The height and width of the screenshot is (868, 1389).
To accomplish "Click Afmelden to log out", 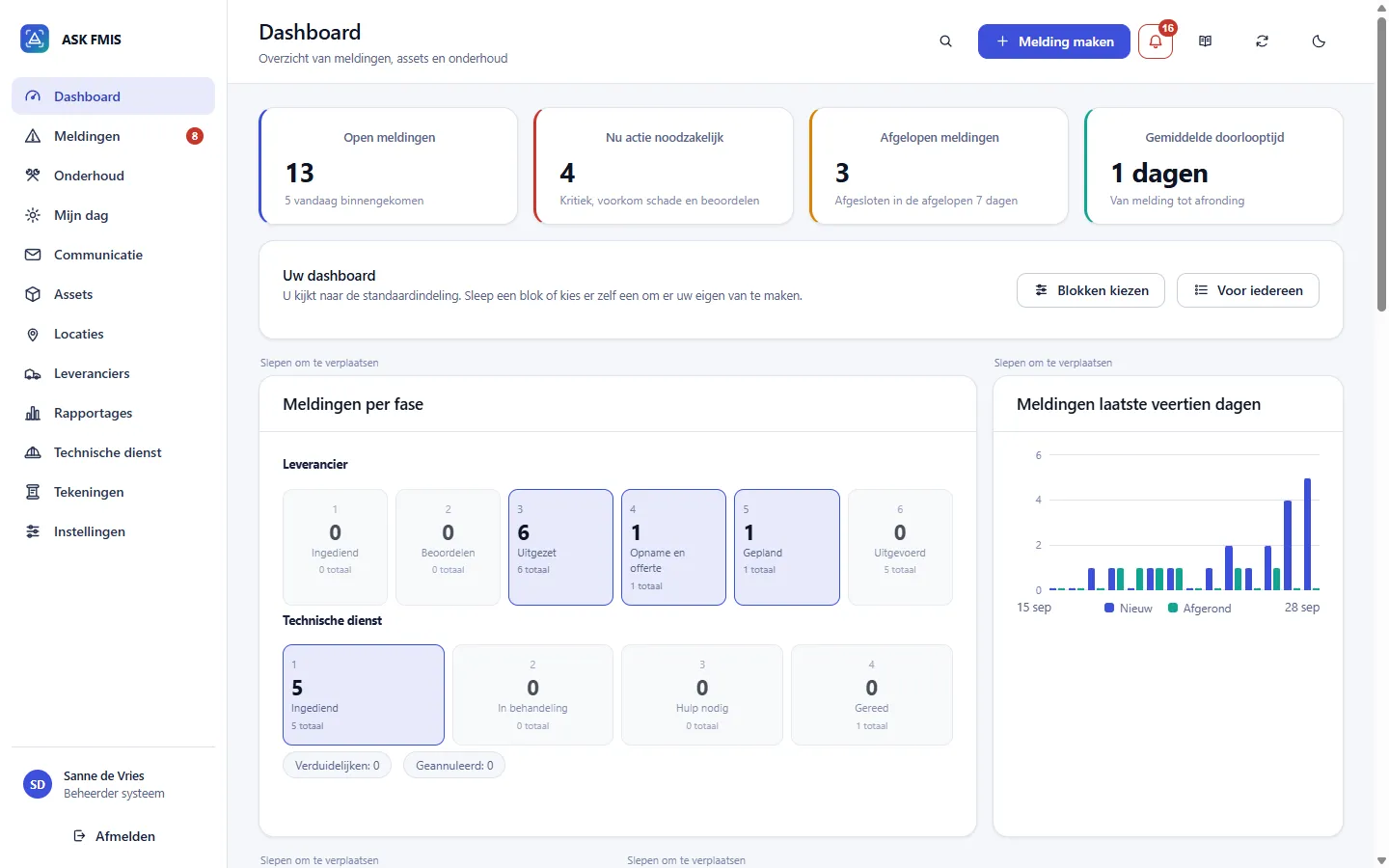I will [113, 836].
